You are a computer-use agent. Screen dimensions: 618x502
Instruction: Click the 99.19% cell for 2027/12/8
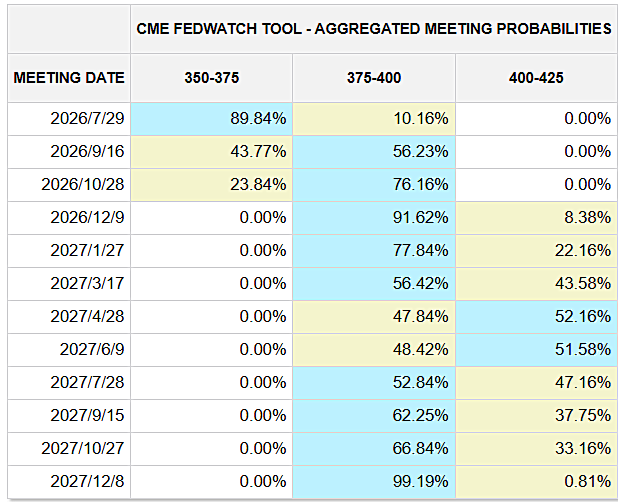pos(374,482)
